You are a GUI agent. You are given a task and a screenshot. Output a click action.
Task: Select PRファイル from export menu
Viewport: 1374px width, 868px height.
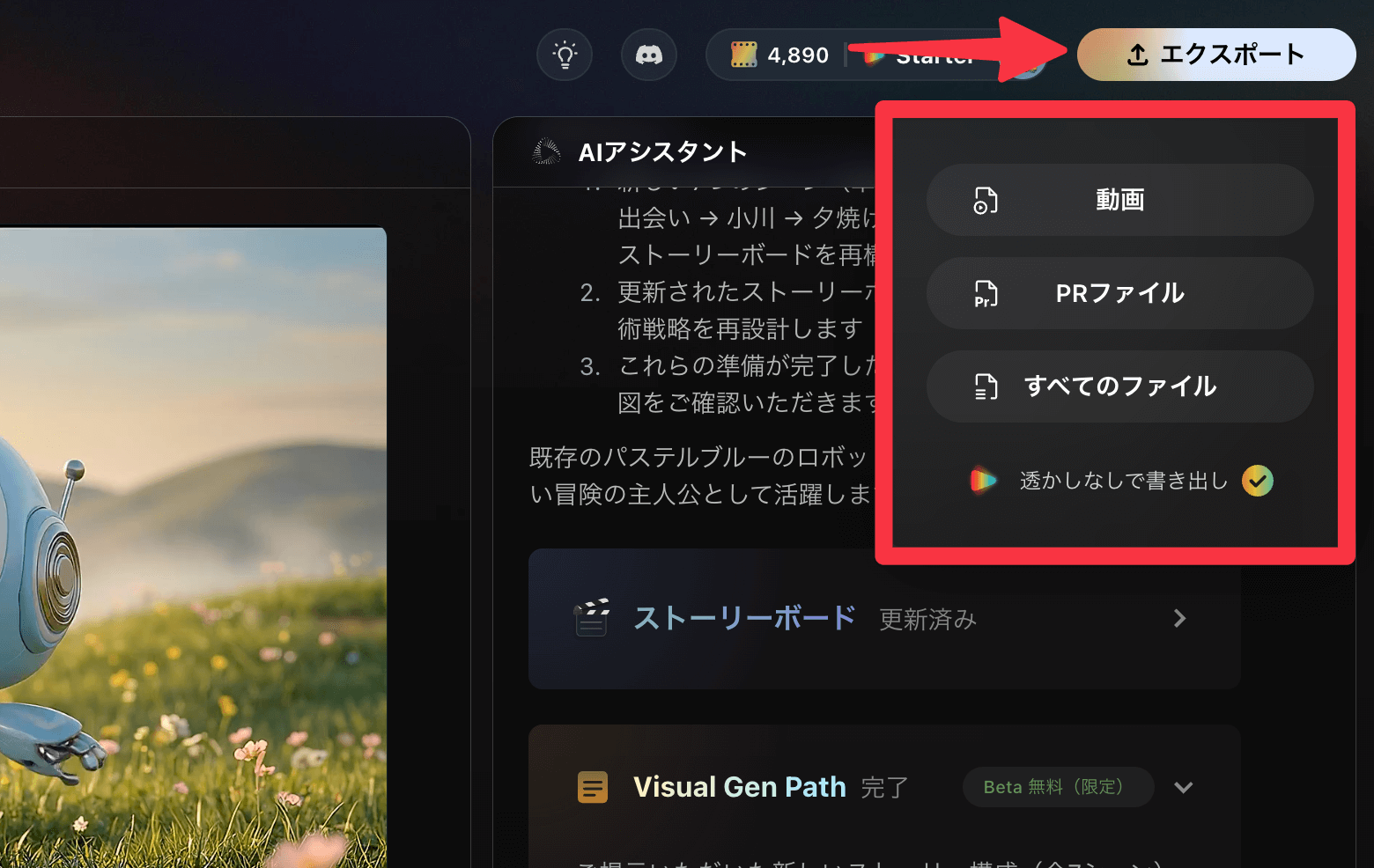(1119, 293)
